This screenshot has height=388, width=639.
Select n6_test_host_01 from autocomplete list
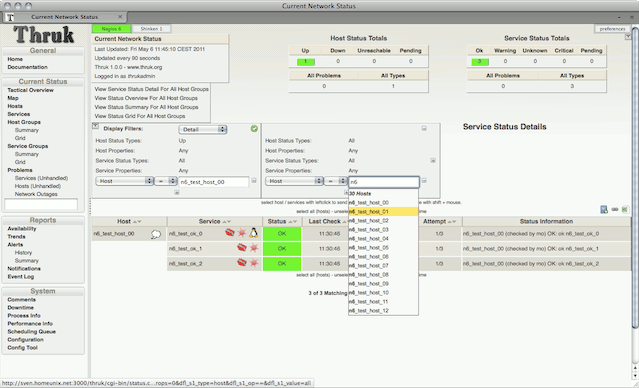[x=383, y=212]
